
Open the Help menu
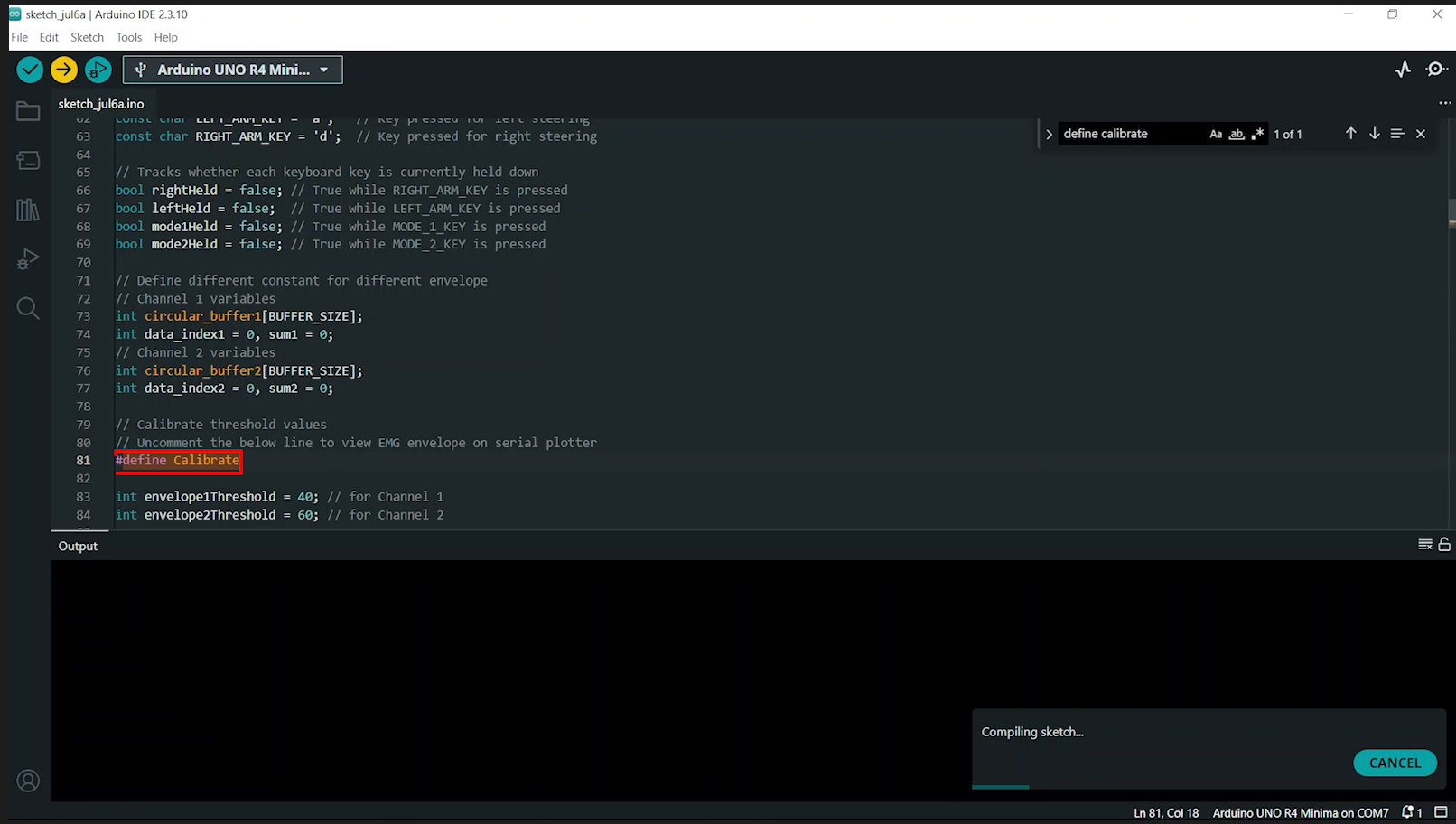tap(165, 37)
